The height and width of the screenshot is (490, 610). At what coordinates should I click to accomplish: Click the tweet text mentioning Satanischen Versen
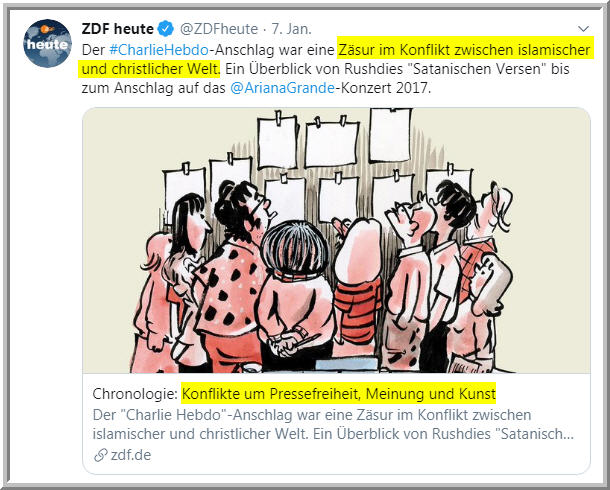(397, 69)
